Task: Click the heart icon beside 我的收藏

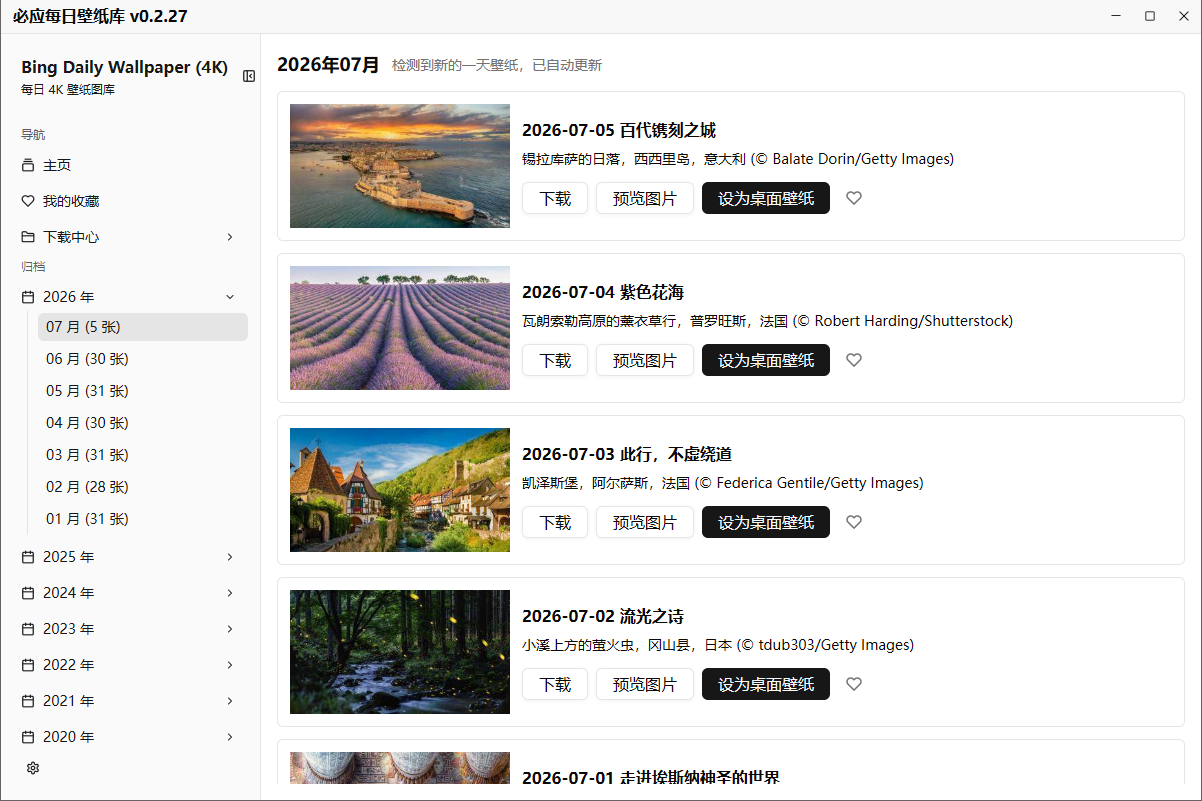Action: click(x=28, y=201)
